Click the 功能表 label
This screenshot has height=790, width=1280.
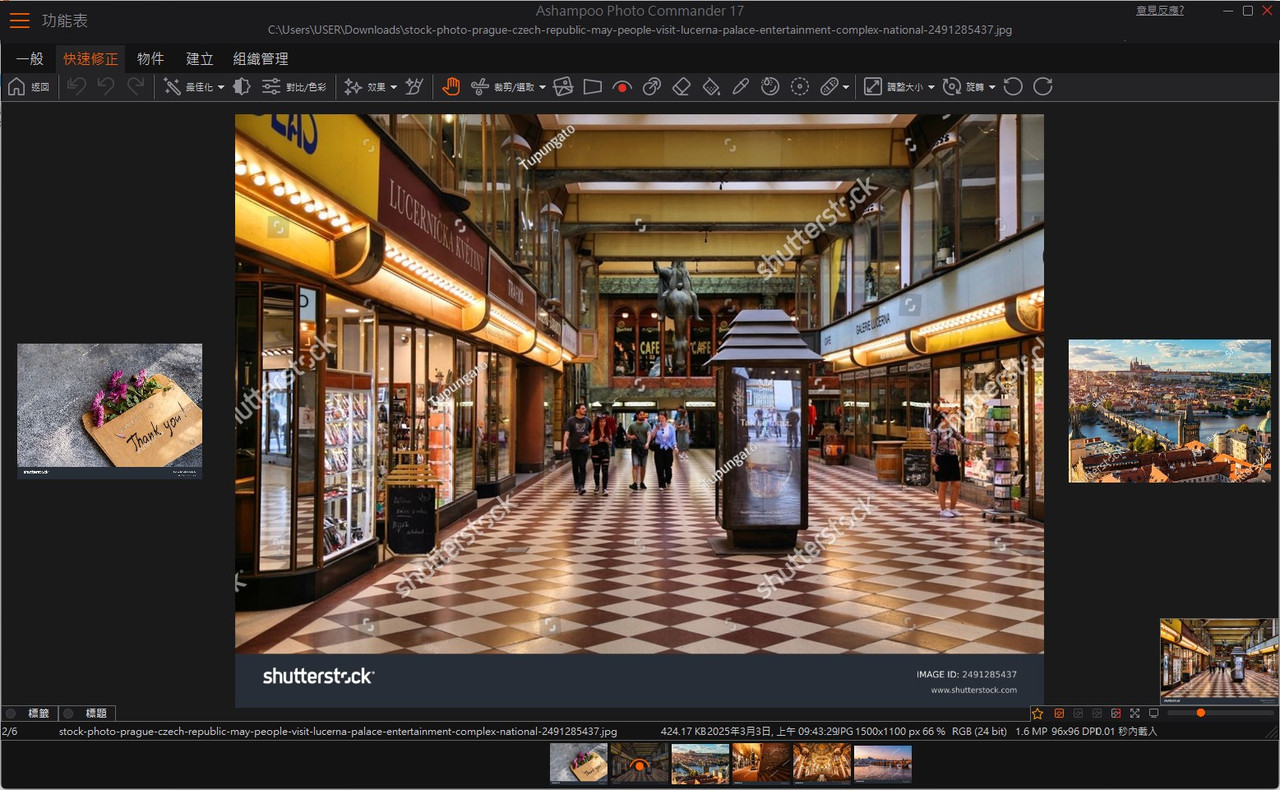click(65, 20)
